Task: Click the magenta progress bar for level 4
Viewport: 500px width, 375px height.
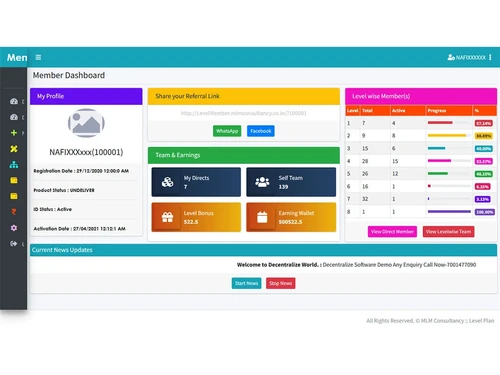Action: pyautogui.click(x=439, y=161)
